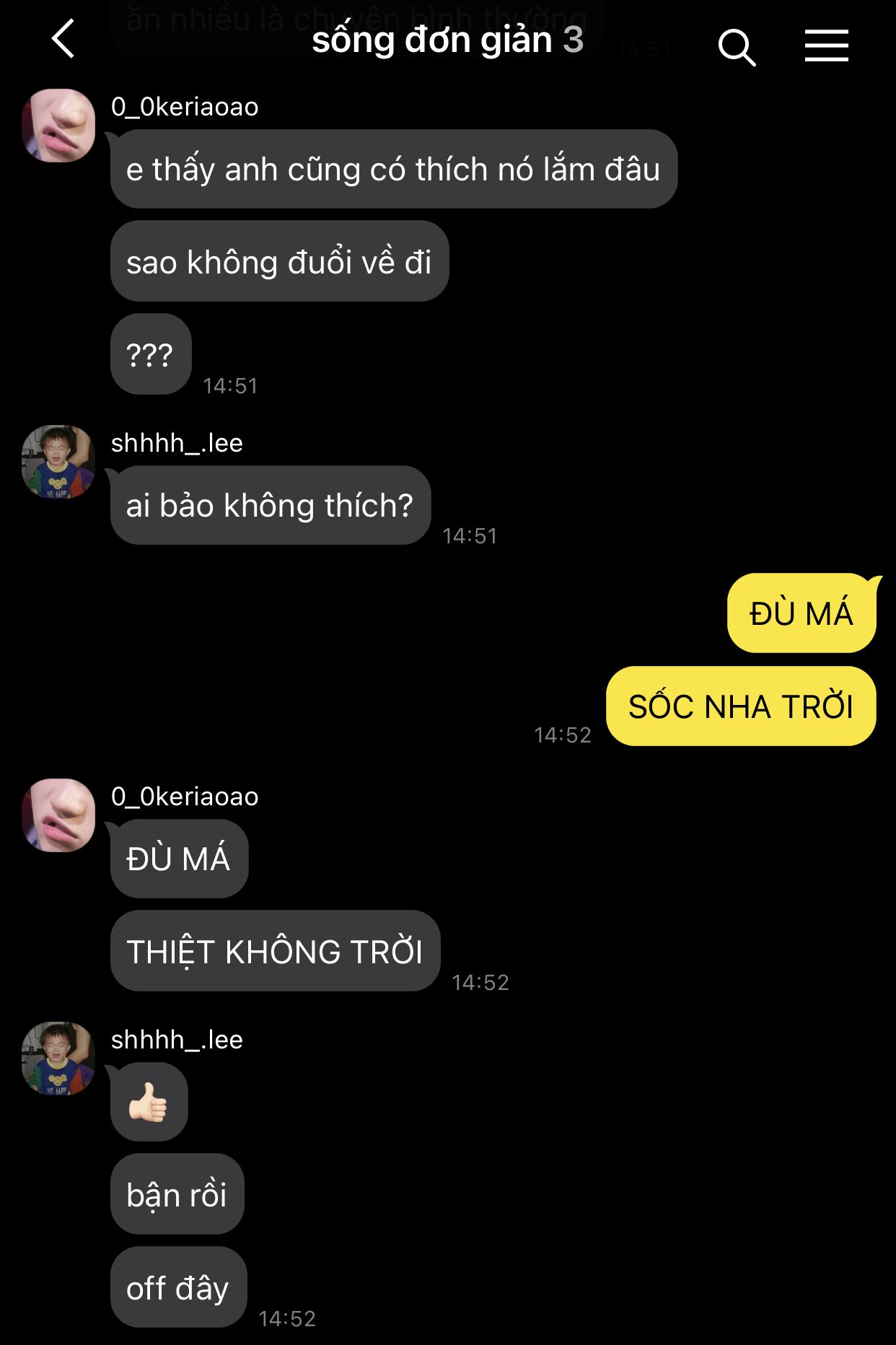Tap the 'bận rồi' message bubble
Viewport: 896px width, 1345px height.
[x=177, y=1194]
